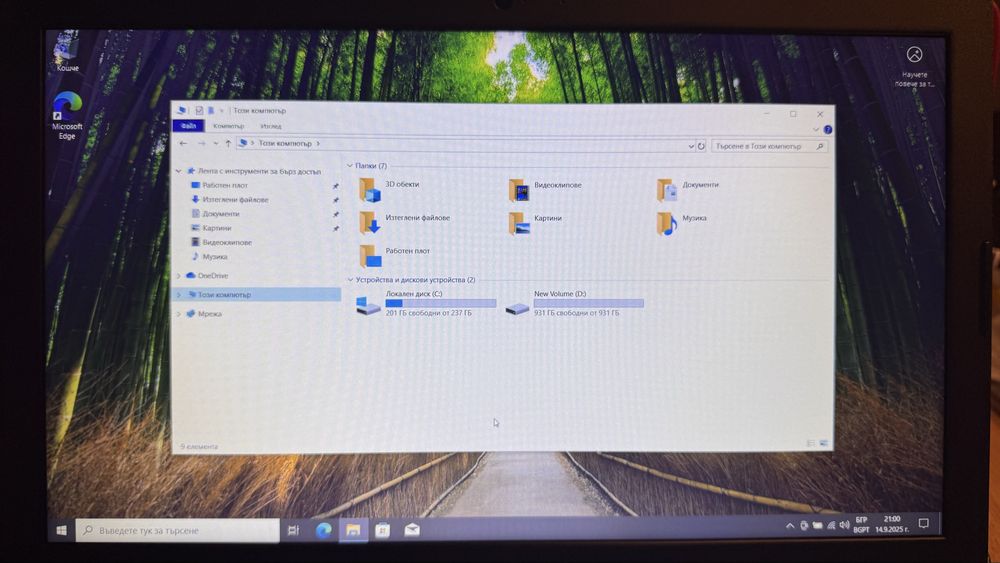This screenshot has width=1000, height=563.
Task: Click the 9 елемента status bar text
Action: (x=199, y=446)
